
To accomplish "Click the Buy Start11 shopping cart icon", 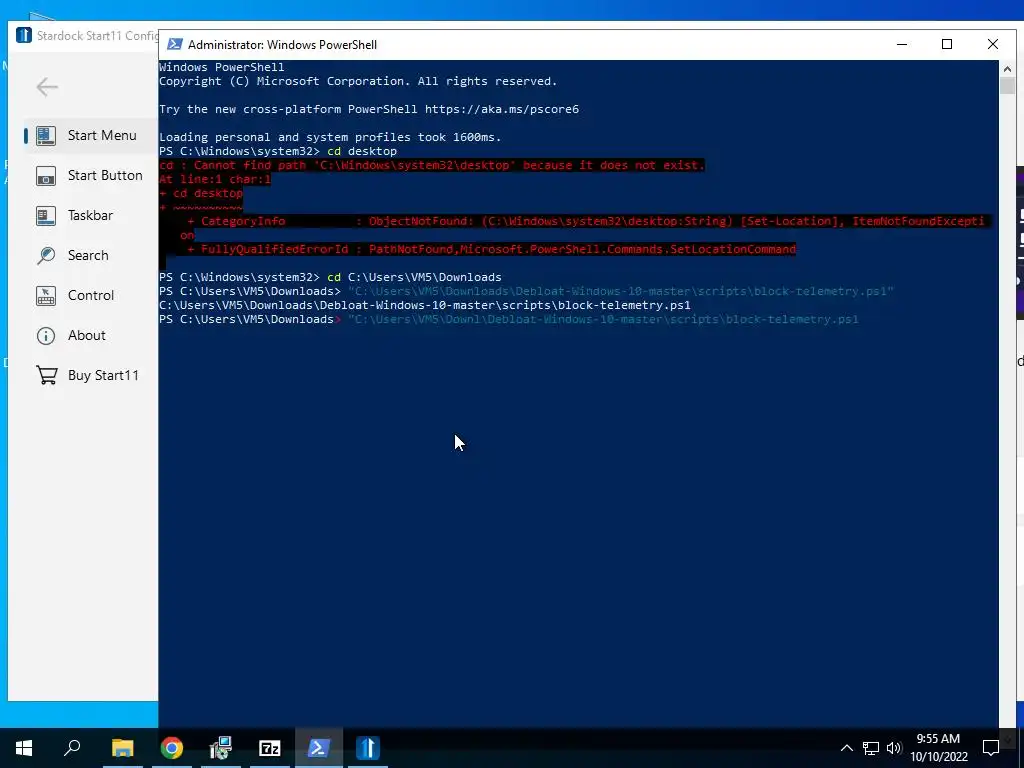I will point(46,376).
